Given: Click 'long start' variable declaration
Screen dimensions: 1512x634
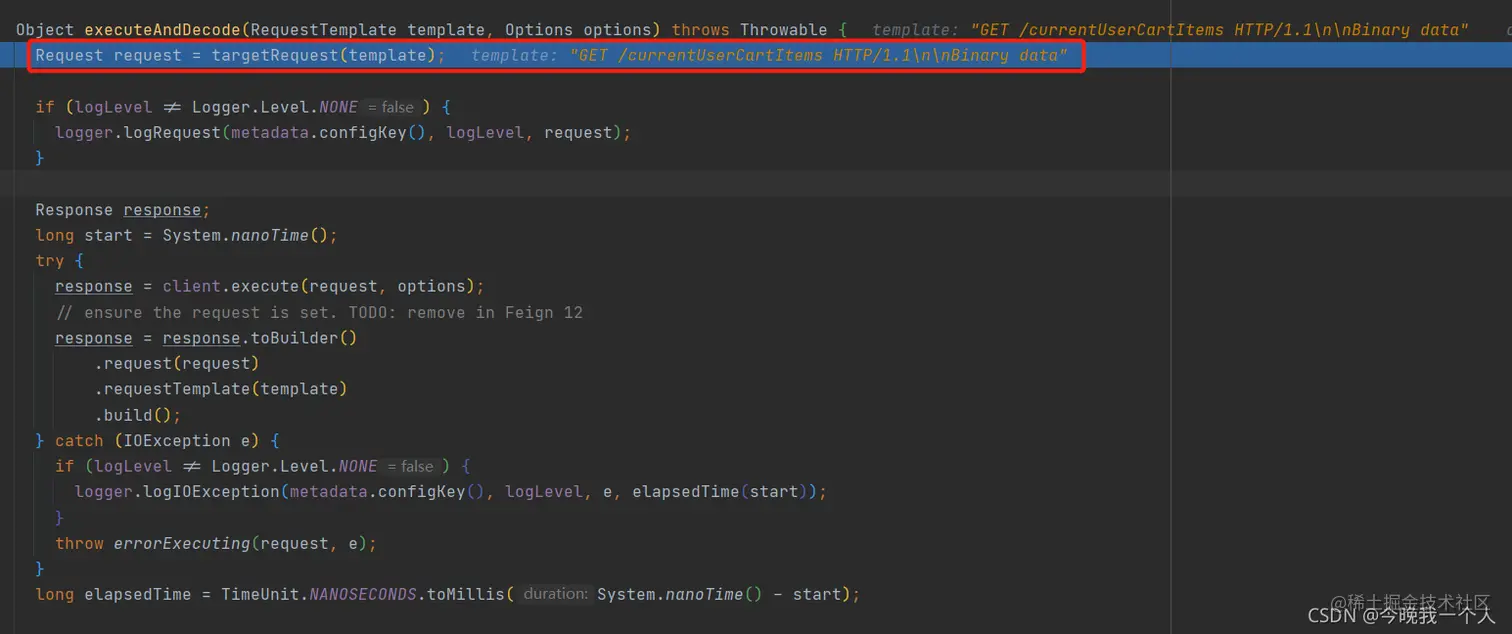Looking at the screenshot, I should click(84, 235).
